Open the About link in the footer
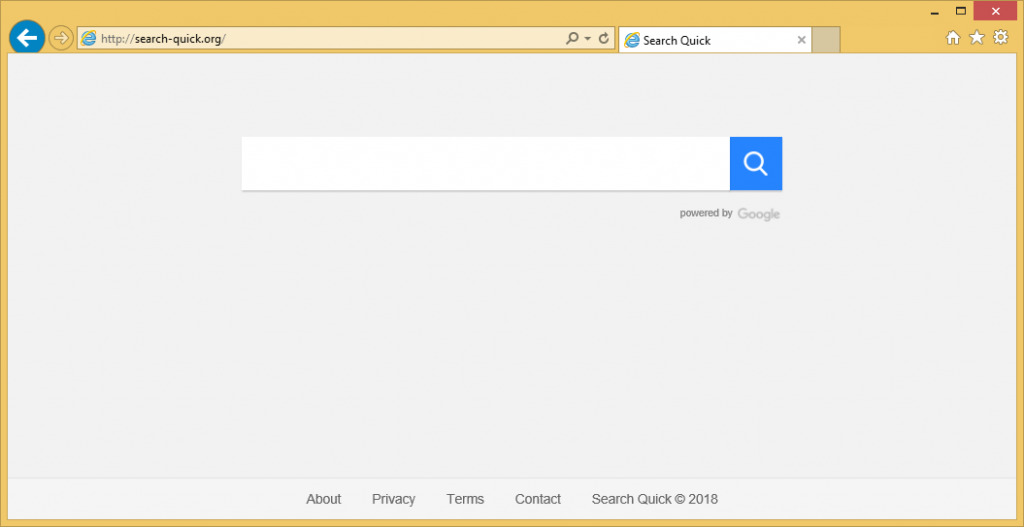Image resolution: width=1024 pixels, height=527 pixels. 323,499
